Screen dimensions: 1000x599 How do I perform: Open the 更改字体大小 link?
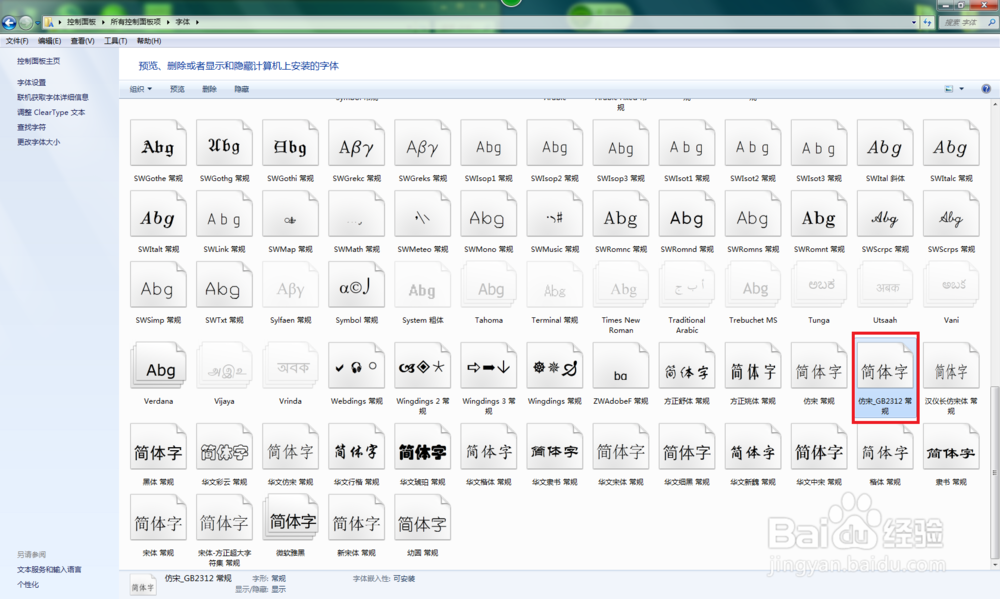click(x=38, y=142)
